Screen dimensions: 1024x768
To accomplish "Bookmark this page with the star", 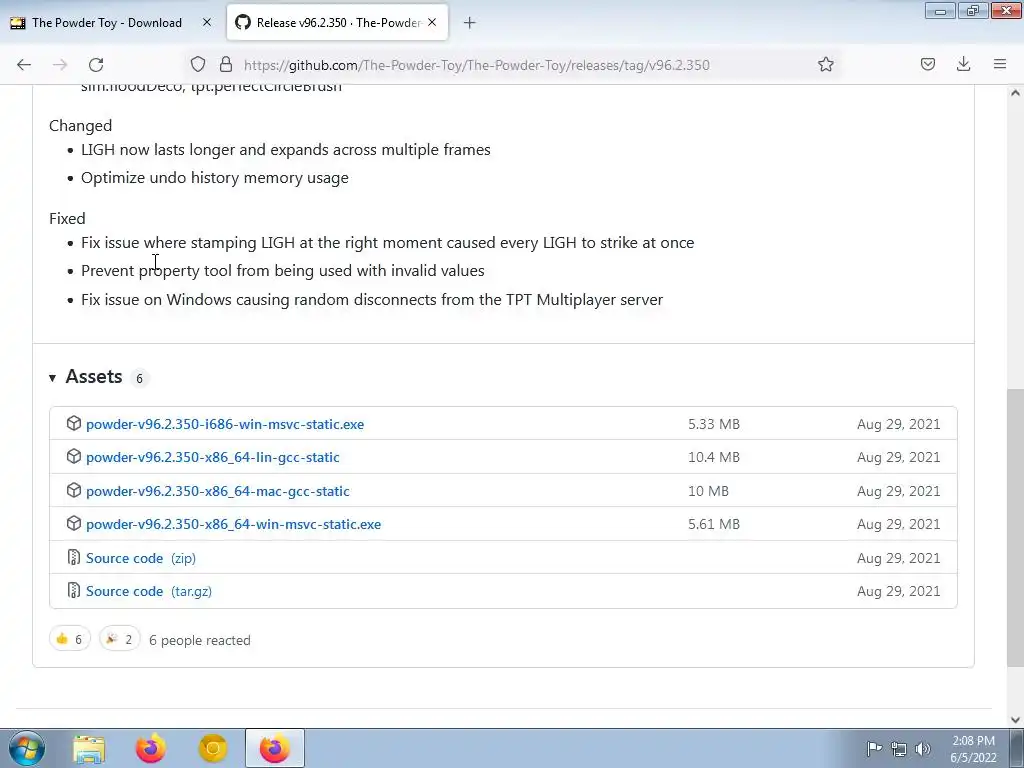I will (x=825, y=64).
